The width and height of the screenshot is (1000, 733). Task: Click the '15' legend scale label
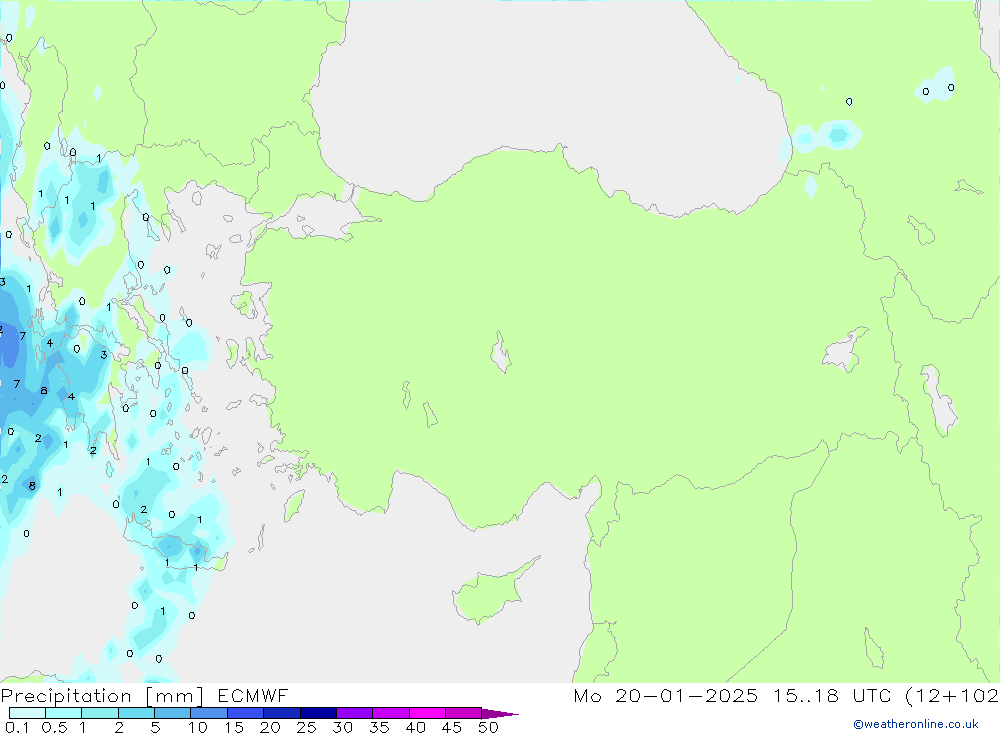[234, 727]
